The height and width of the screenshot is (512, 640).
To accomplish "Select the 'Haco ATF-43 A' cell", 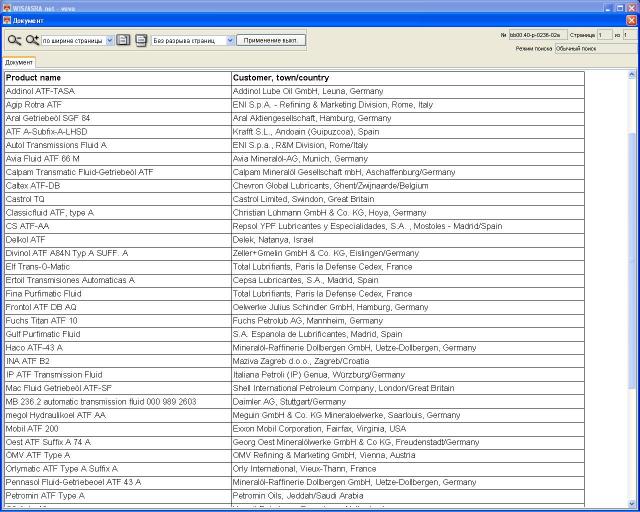I will click(118, 348).
